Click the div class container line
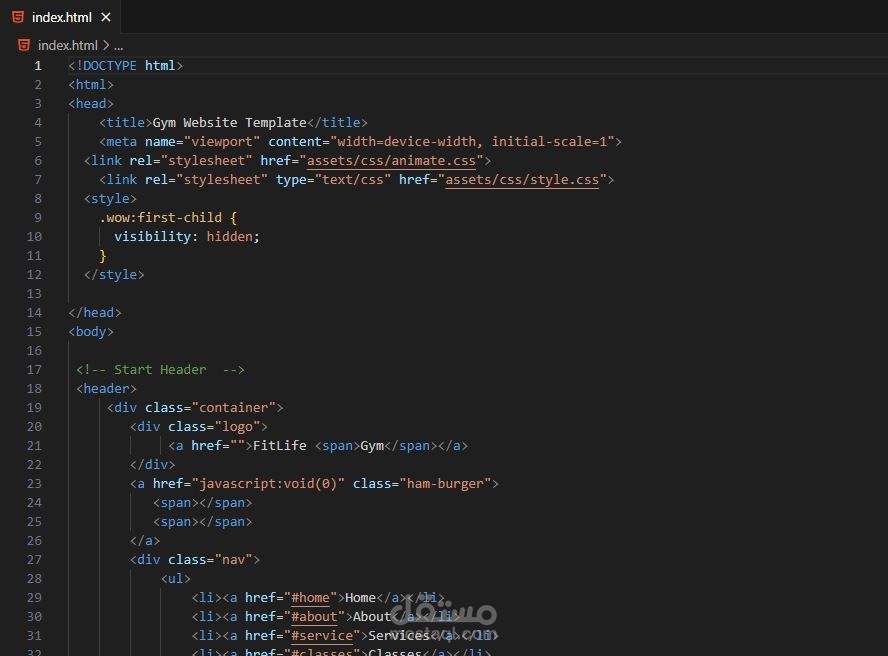The image size is (888, 656). coord(195,407)
